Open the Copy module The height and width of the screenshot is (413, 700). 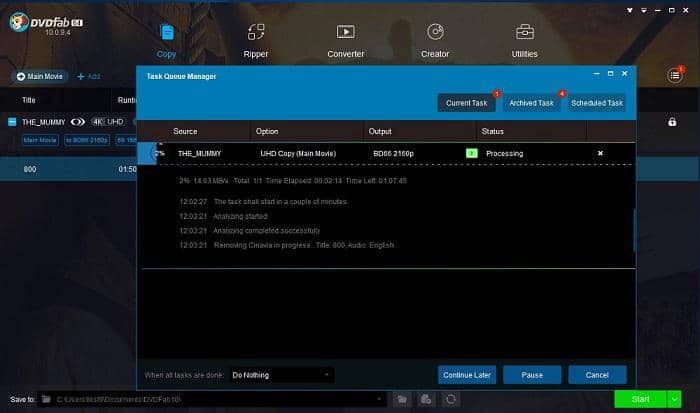[167, 41]
